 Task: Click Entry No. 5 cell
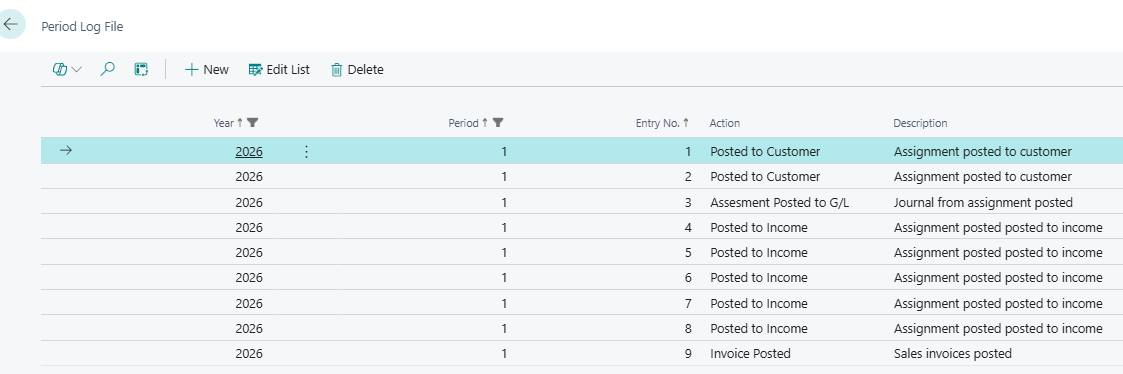click(688, 252)
